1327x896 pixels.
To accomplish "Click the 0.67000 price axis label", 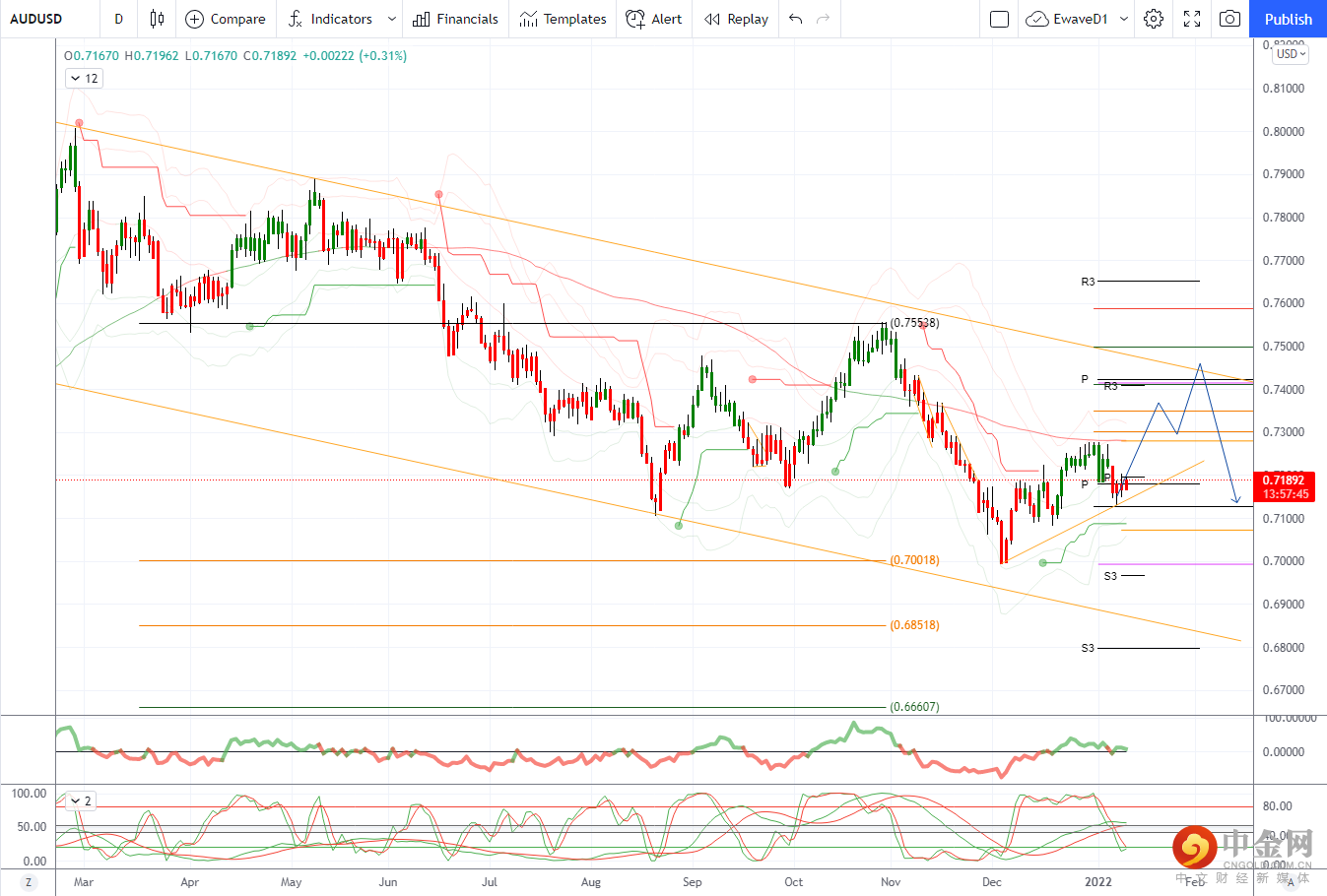I will coord(1284,690).
